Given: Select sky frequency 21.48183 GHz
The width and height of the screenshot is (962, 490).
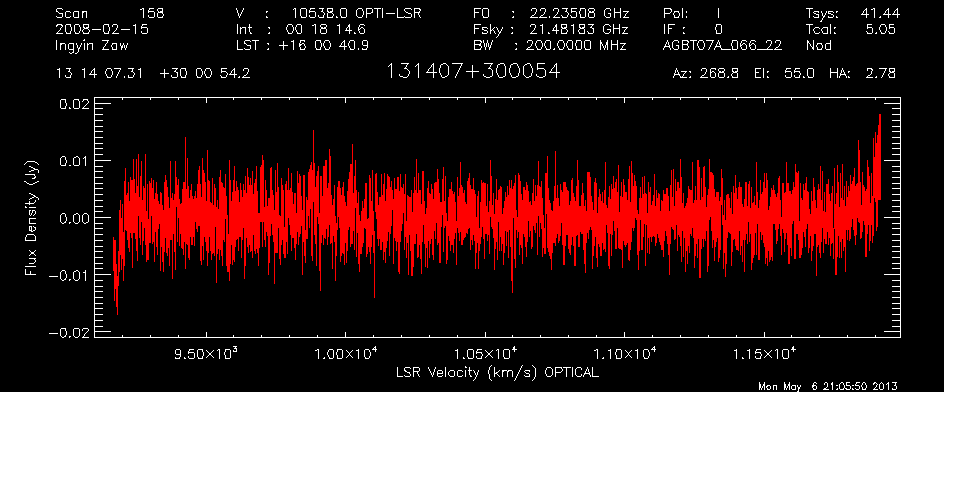Looking at the screenshot, I should (578, 29).
